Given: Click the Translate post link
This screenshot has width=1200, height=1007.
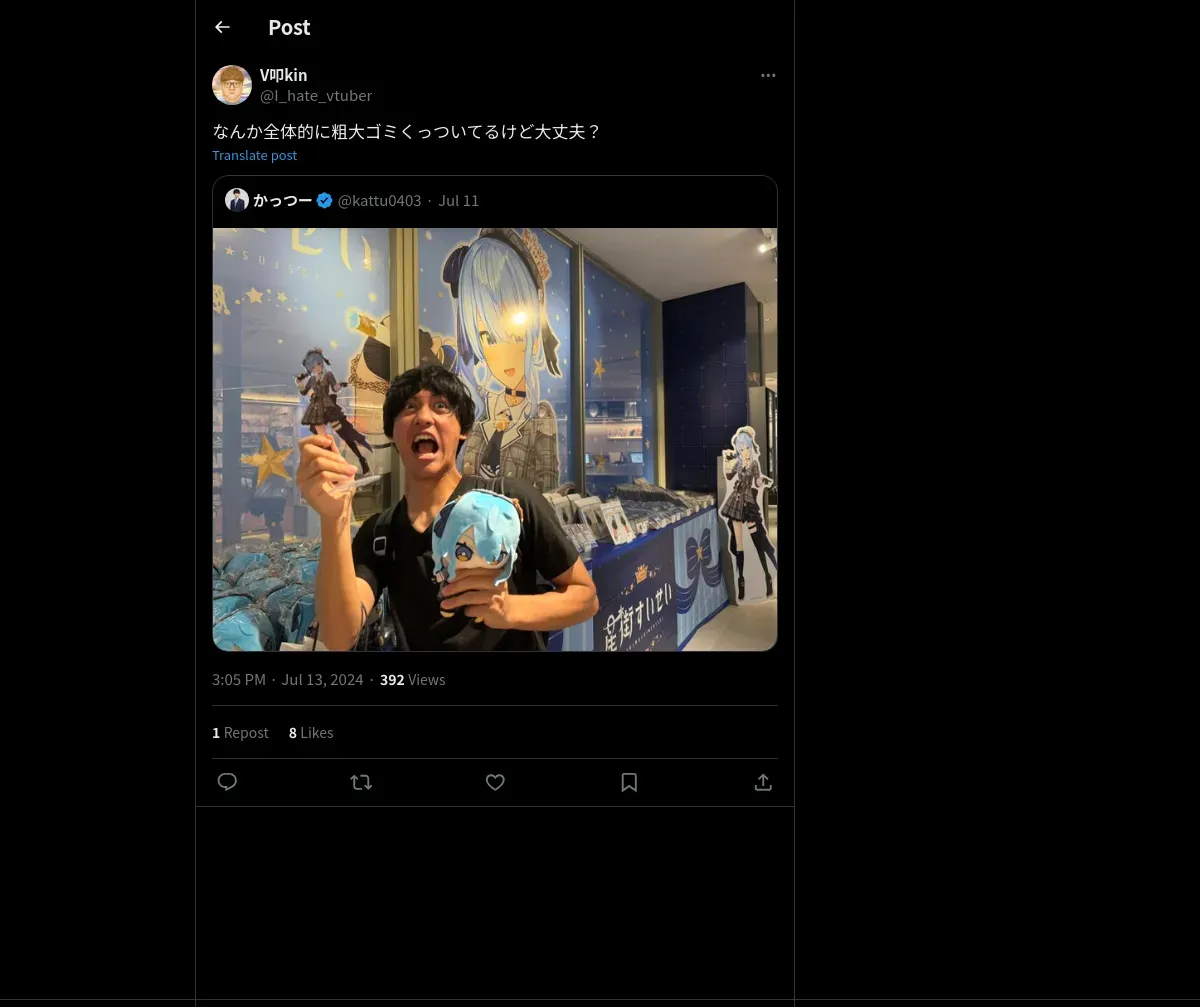Looking at the screenshot, I should click(254, 155).
